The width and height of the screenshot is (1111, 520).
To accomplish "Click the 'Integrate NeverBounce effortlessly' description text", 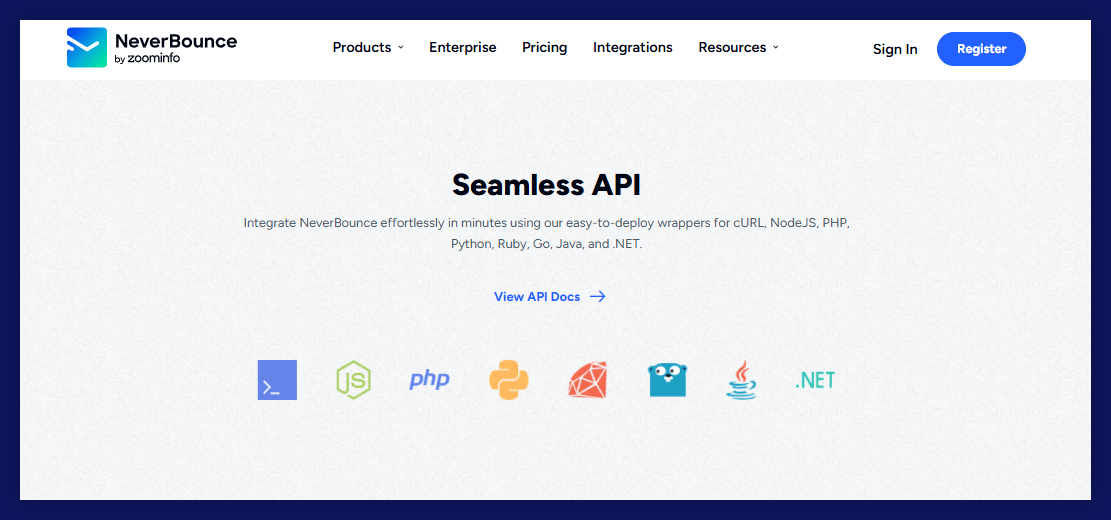I will [546, 233].
